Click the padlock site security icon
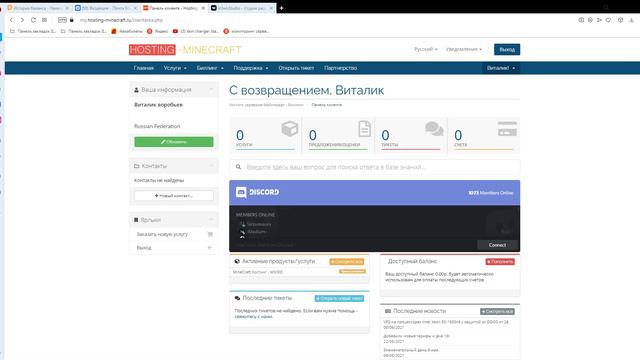Viewport: 640px width, 360px height. click(71, 20)
